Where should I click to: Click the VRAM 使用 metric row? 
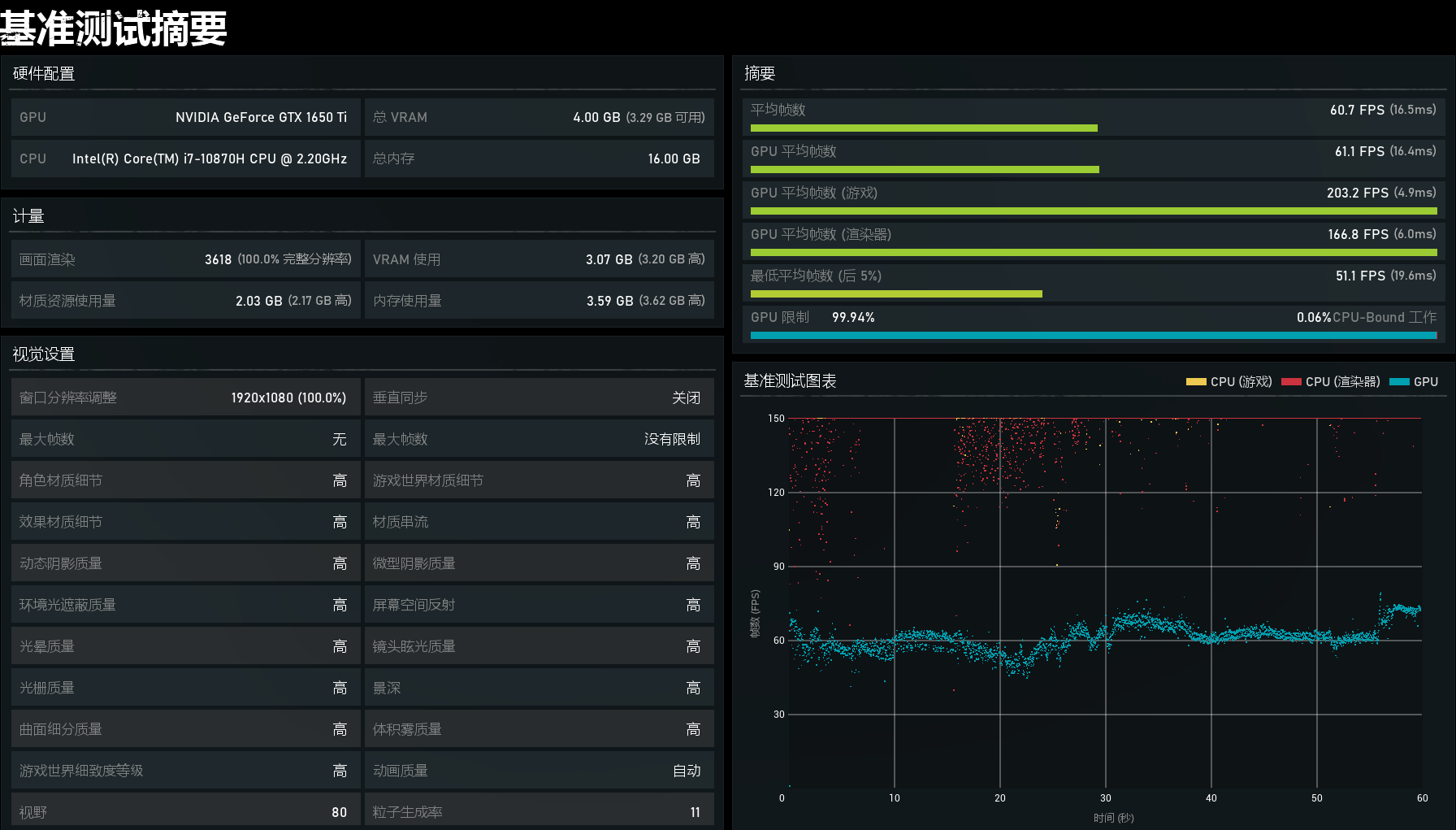[x=539, y=259]
